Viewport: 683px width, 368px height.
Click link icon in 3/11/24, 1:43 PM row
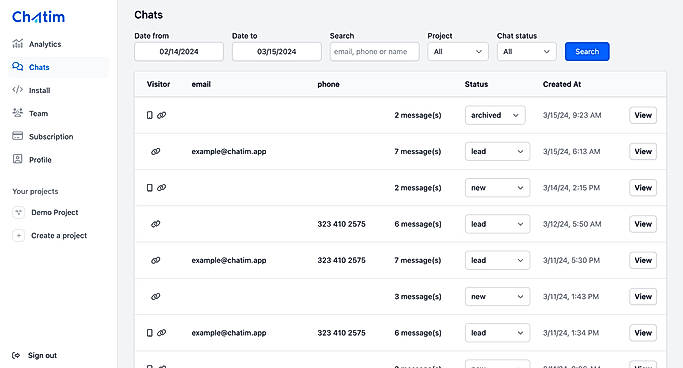156,297
